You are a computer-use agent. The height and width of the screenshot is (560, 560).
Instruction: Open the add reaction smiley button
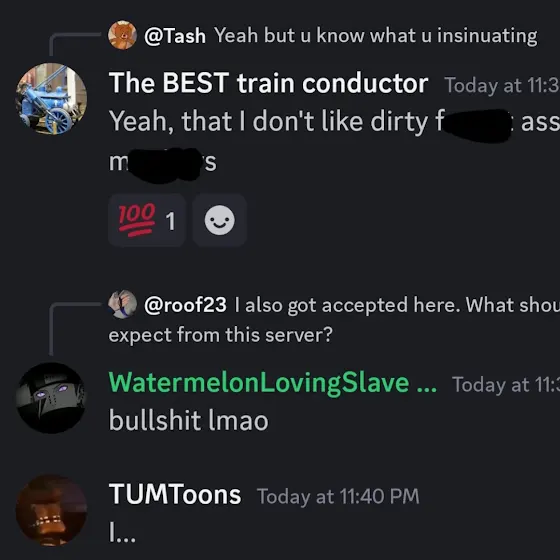[220, 220]
